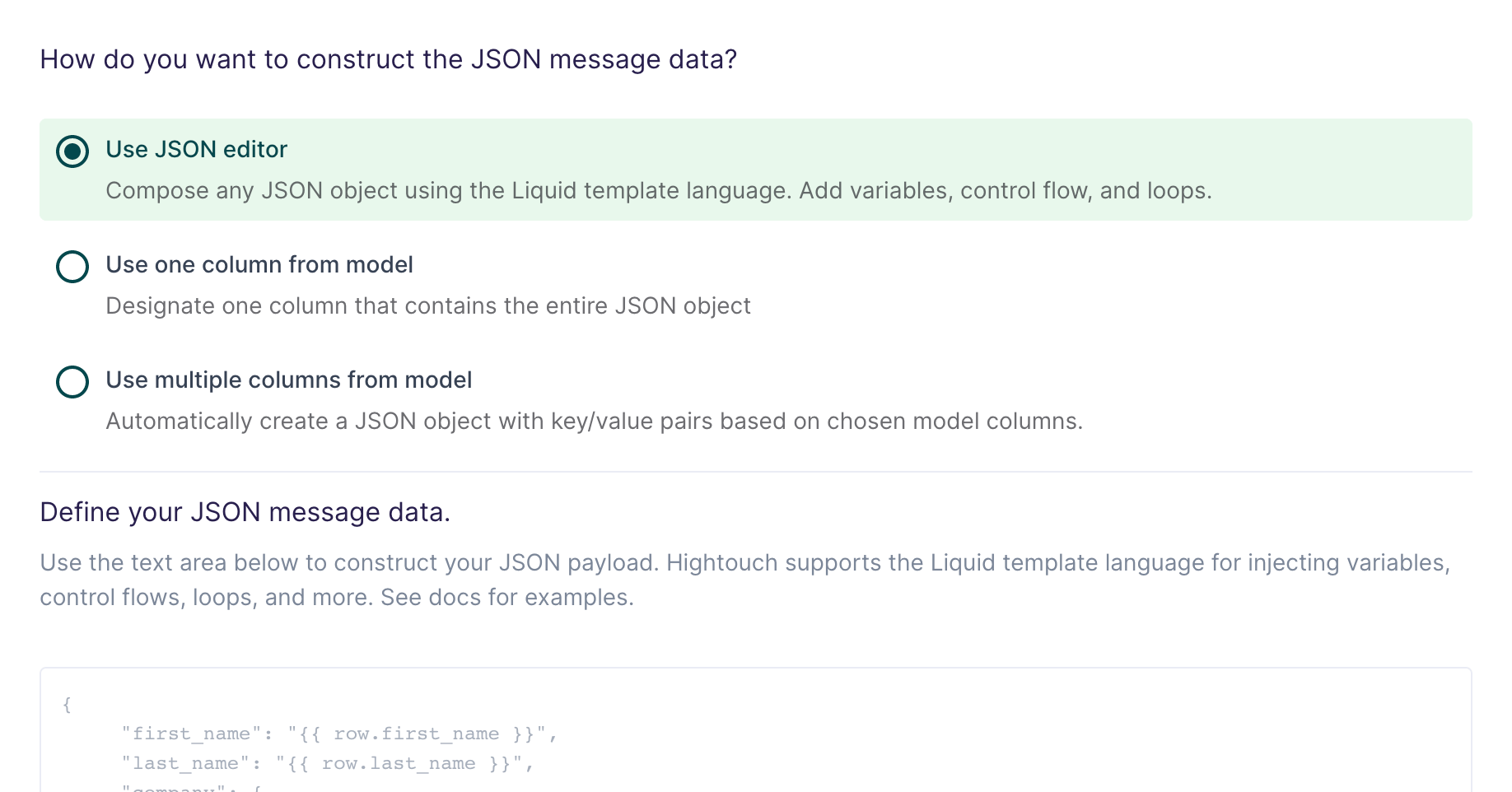Click the border of the JSON payload box
Screen dimensions: 1512x792
pyautogui.click(x=756, y=669)
